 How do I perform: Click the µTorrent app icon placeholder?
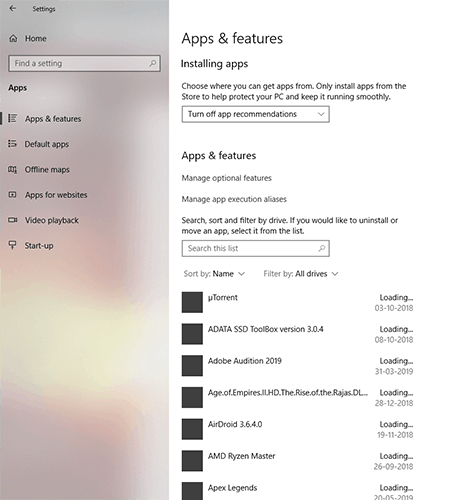(x=192, y=302)
